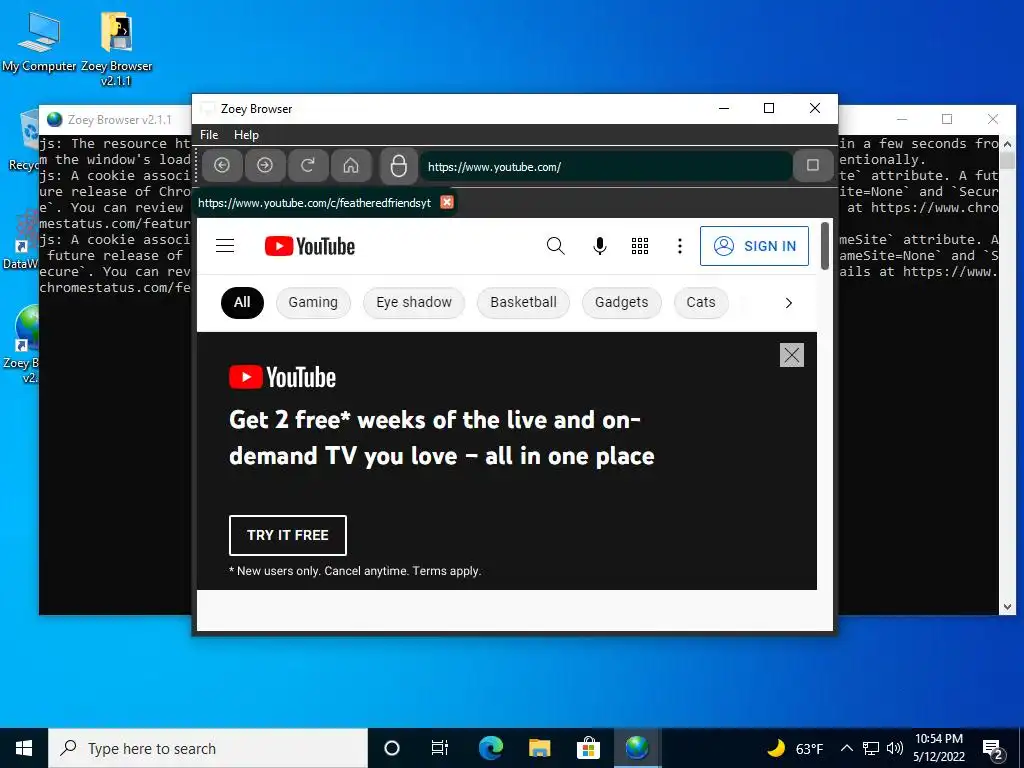Select the Zoey B globe desktop shortcut
The height and width of the screenshot is (768, 1024).
(x=22, y=345)
